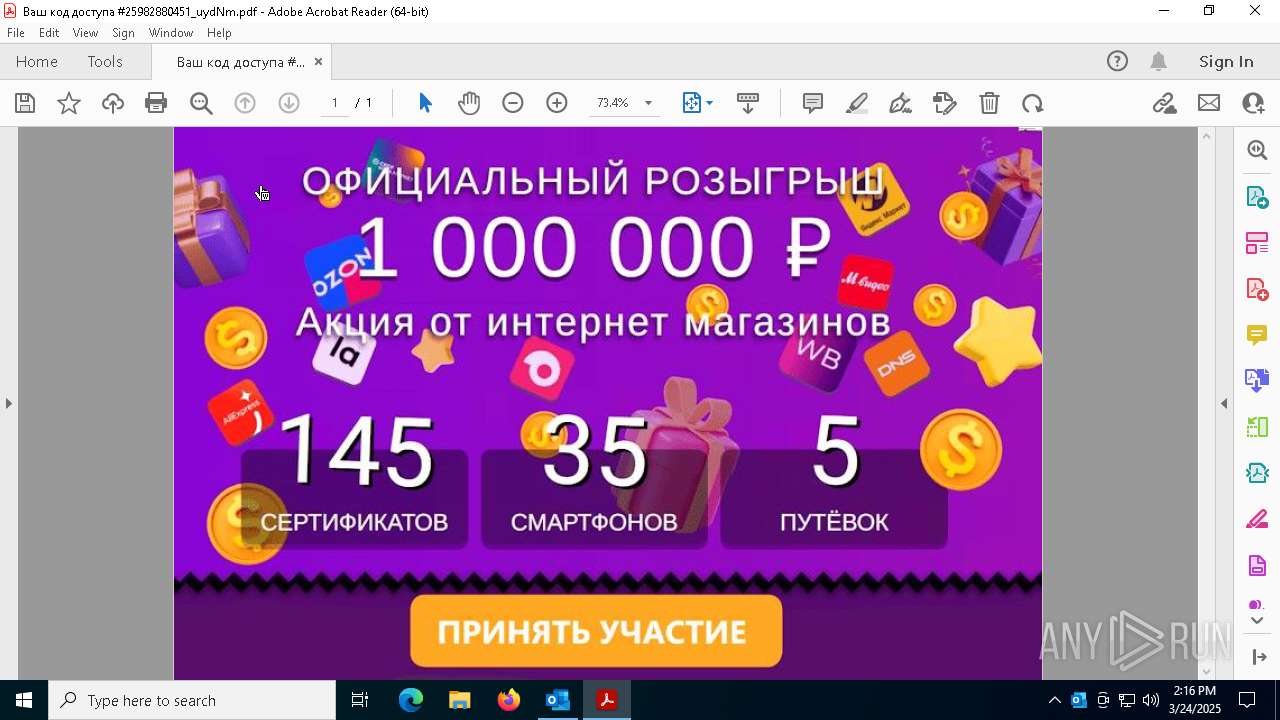Image resolution: width=1280 pixels, height=720 pixels.
Task: Share a link to this file
Action: [1164, 103]
